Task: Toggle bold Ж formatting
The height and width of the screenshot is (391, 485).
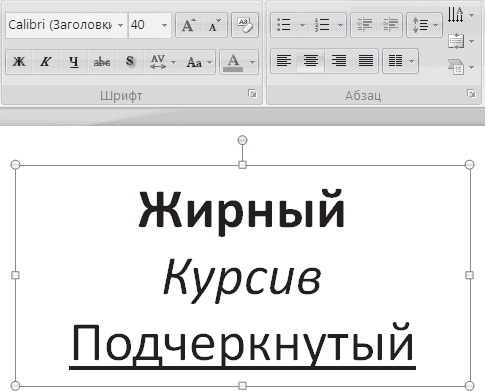Action: click(x=19, y=62)
